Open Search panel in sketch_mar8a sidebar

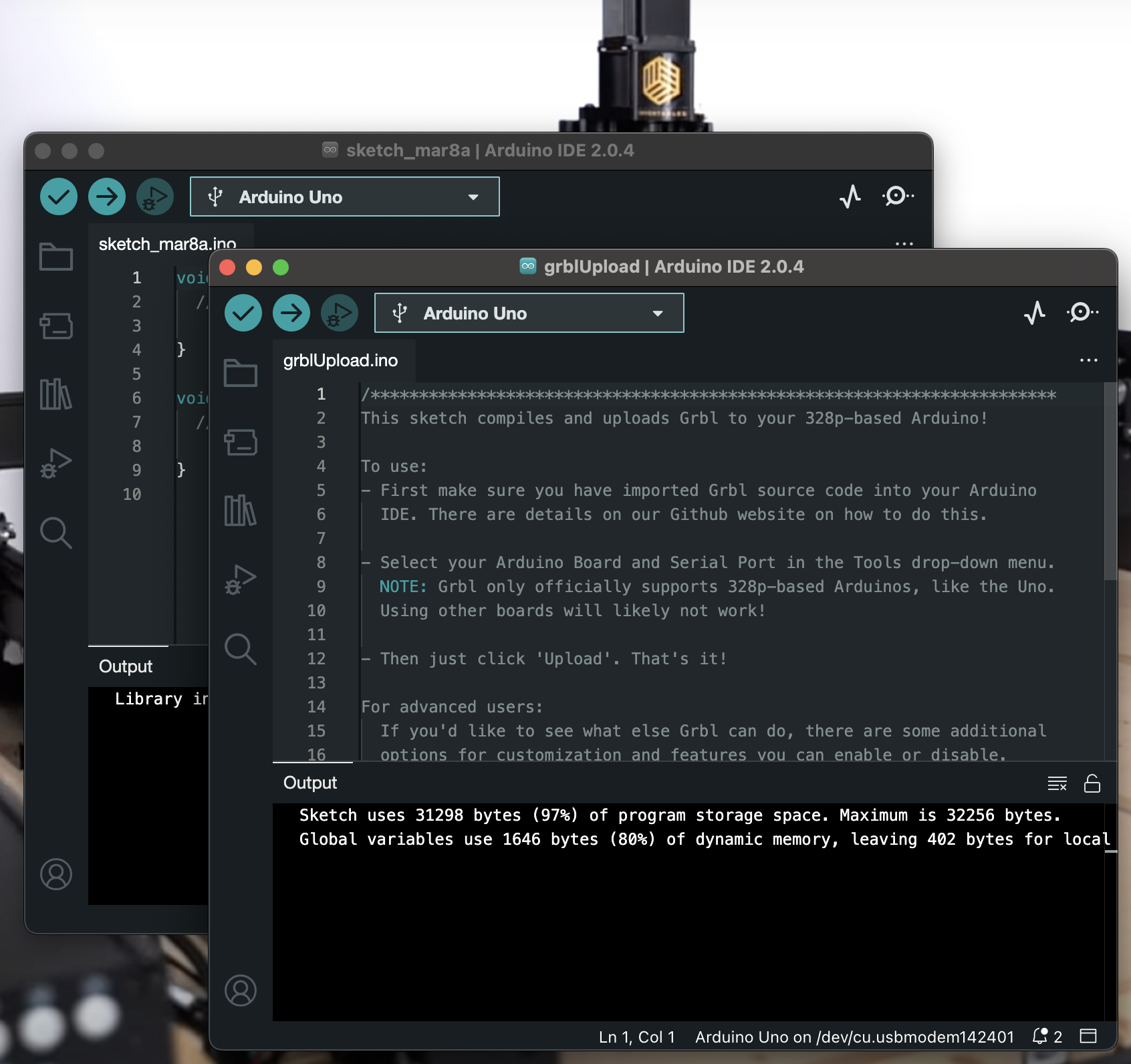pyautogui.click(x=56, y=533)
